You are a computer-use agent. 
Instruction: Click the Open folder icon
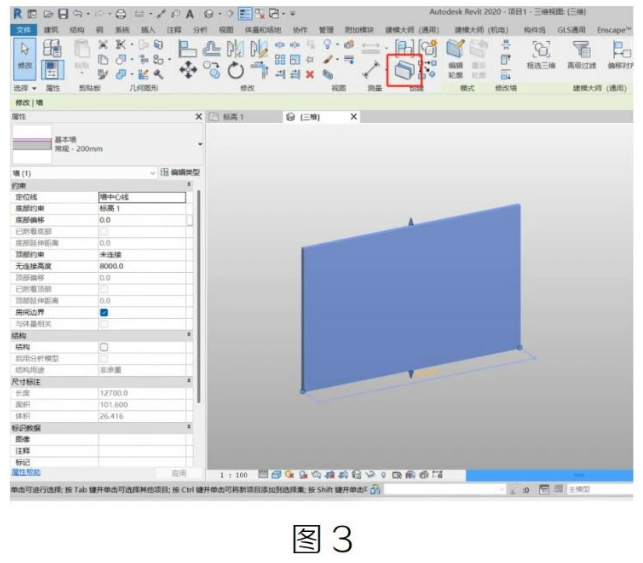click(x=48, y=14)
